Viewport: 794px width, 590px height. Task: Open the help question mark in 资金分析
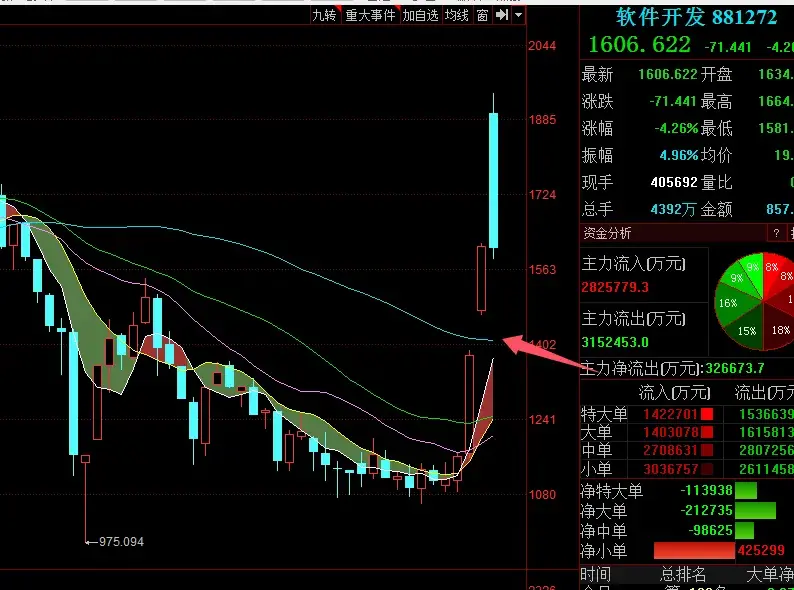click(775, 233)
